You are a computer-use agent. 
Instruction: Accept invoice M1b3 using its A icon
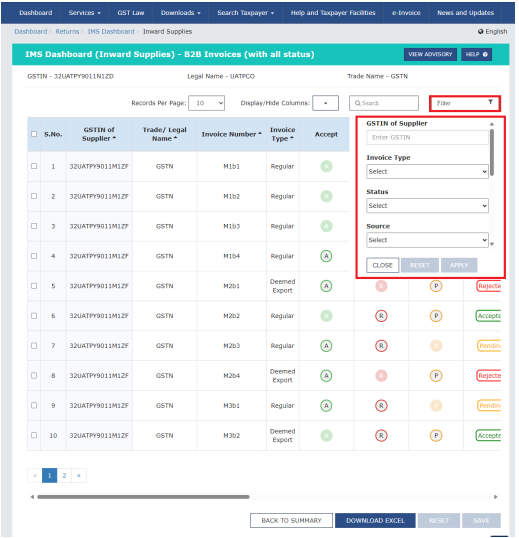(x=326, y=226)
